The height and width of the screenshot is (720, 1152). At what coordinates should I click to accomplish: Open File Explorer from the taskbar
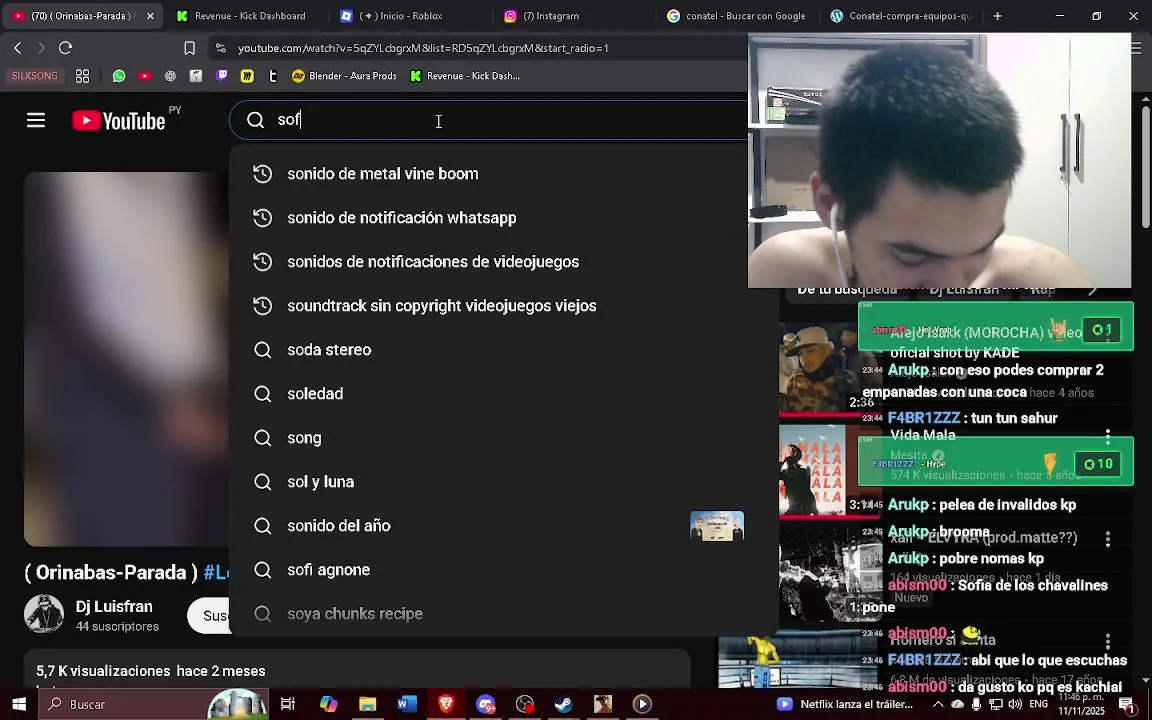367,704
